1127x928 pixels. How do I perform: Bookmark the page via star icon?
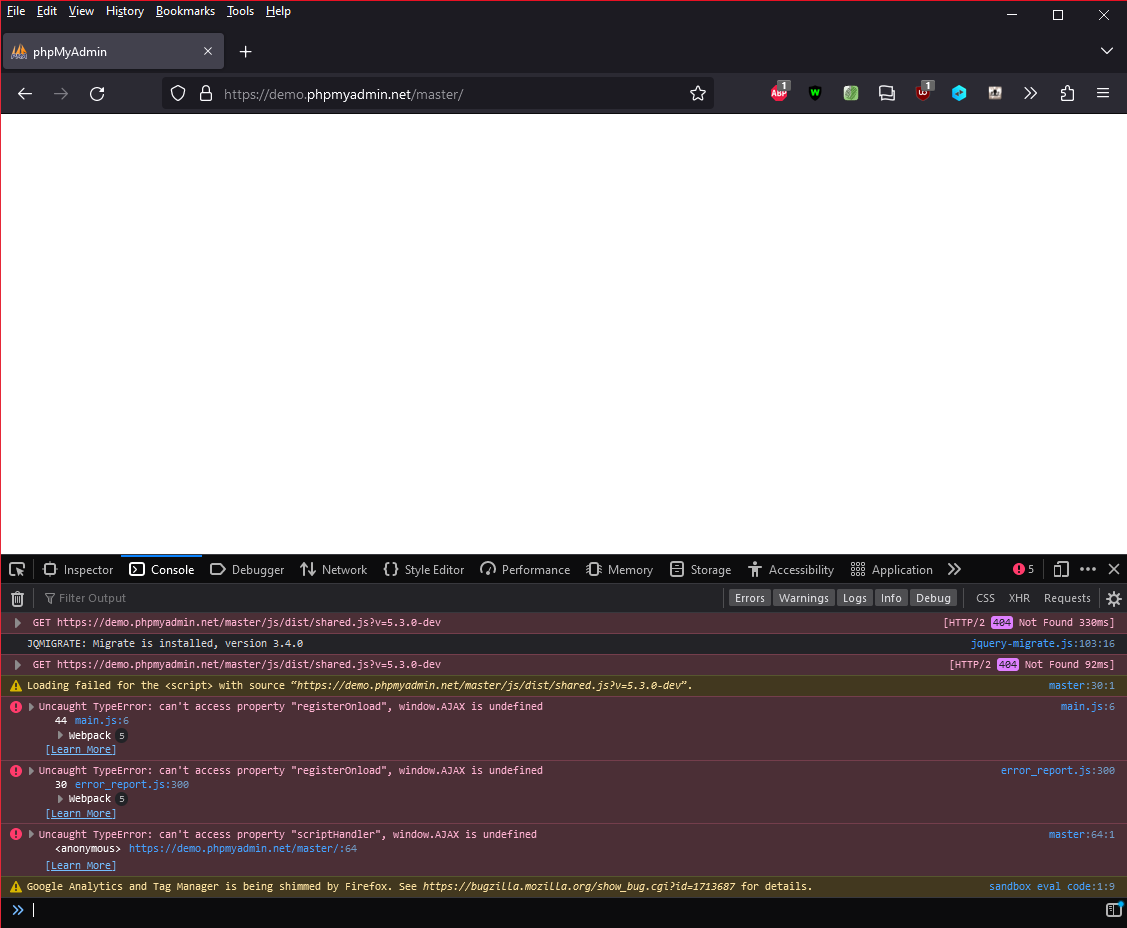697,93
